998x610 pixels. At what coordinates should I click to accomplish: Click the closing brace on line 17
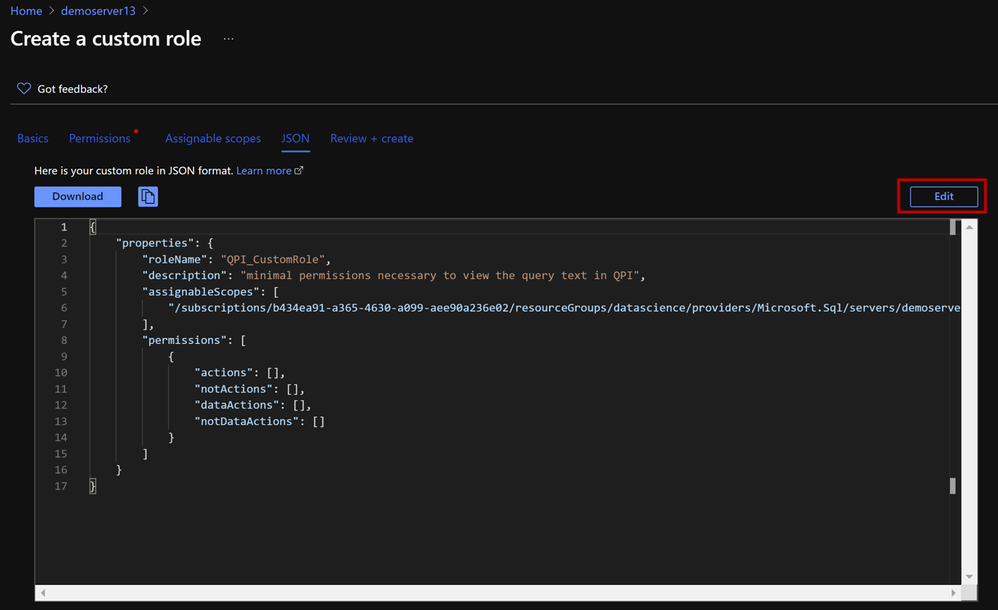pos(93,486)
